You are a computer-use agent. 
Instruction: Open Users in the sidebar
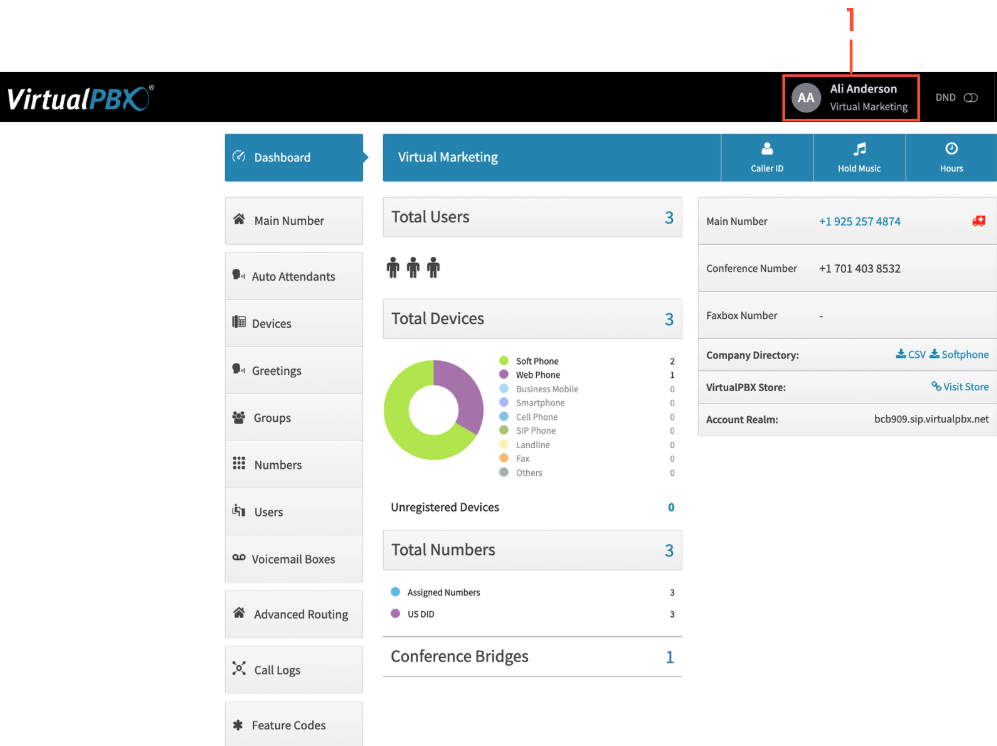[294, 511]
